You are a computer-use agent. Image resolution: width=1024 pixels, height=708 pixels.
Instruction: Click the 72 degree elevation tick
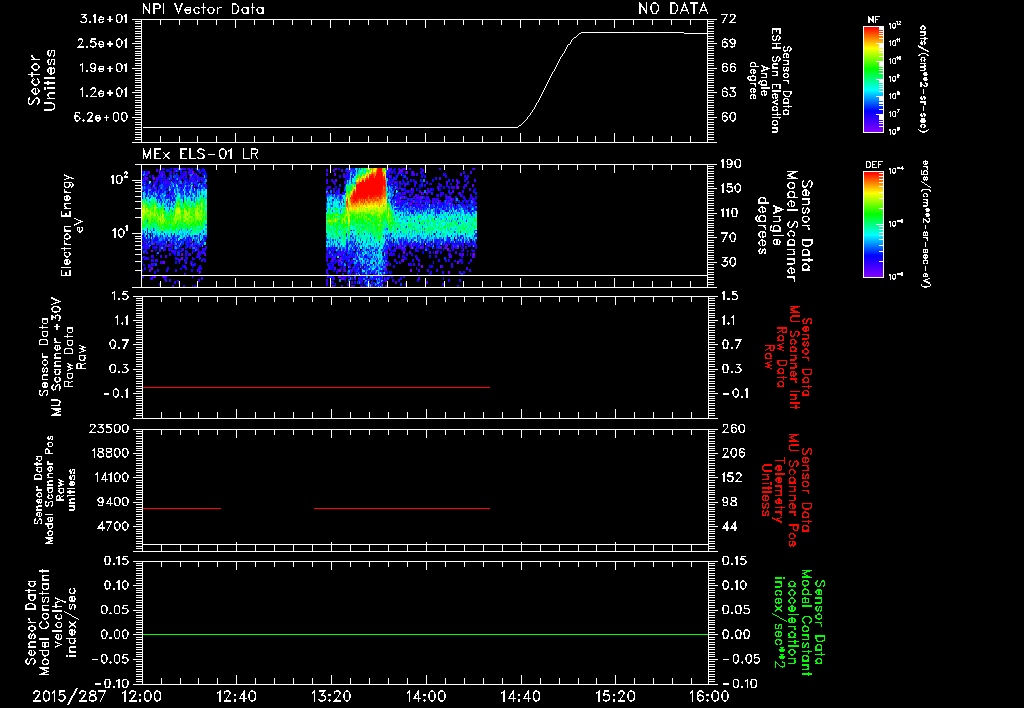coord(729,19)
